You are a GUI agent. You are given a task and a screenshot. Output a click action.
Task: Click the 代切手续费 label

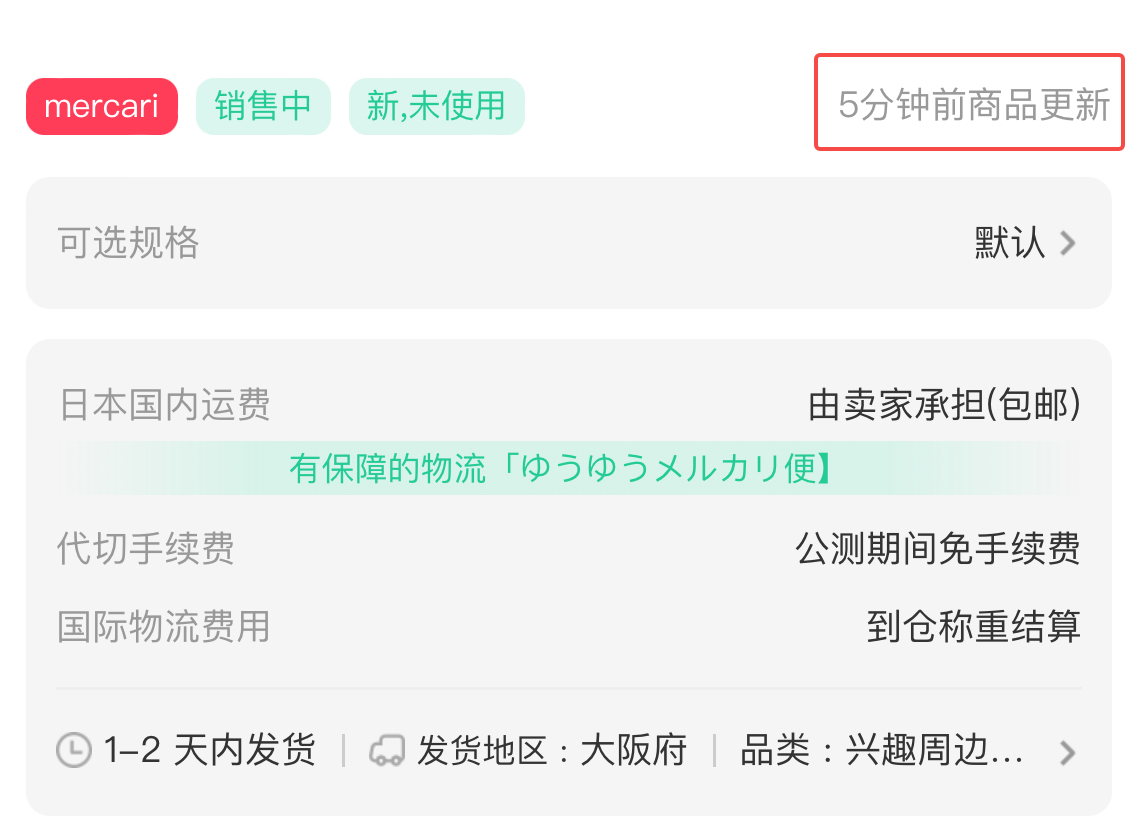pos(146,548)
